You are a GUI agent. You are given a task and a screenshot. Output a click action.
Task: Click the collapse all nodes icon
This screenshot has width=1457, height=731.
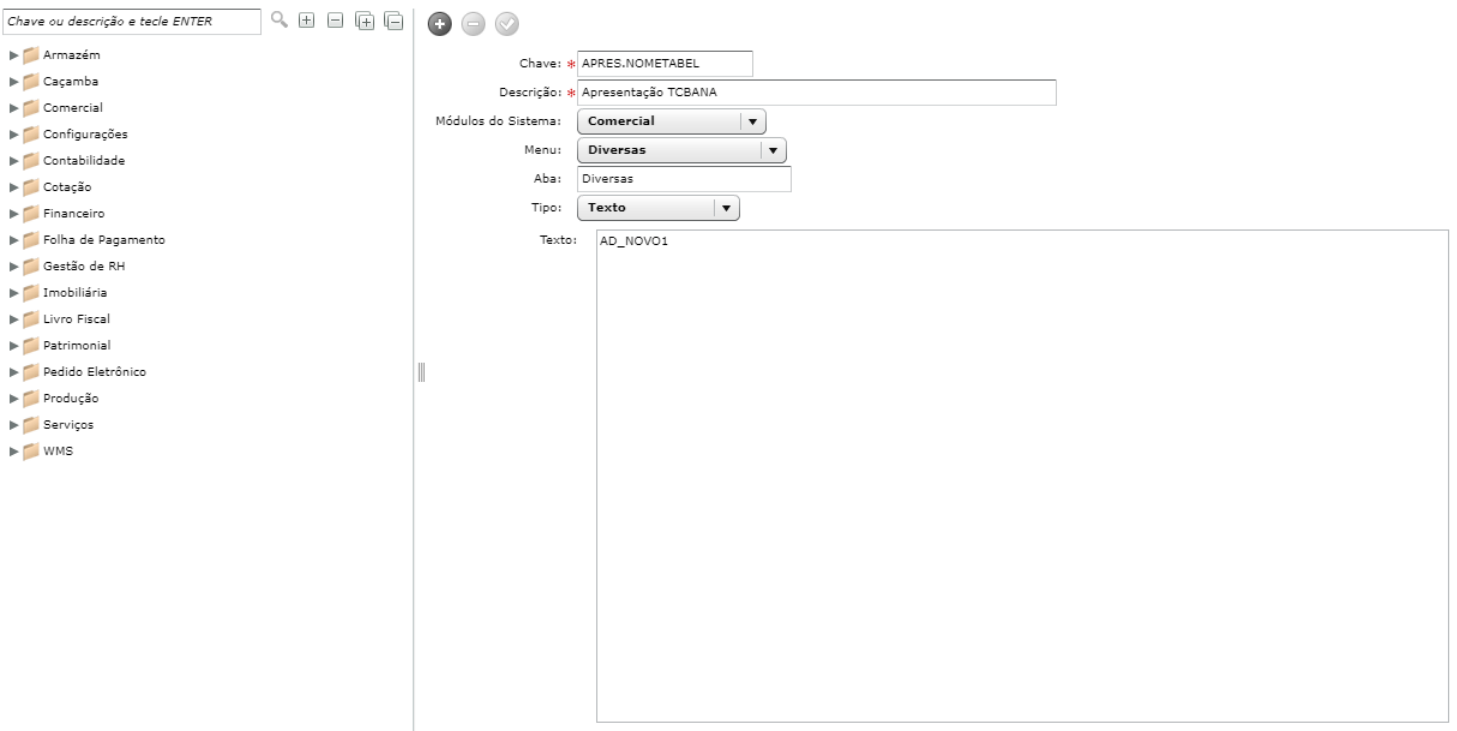pyautogui.click(x=393, y=21)
